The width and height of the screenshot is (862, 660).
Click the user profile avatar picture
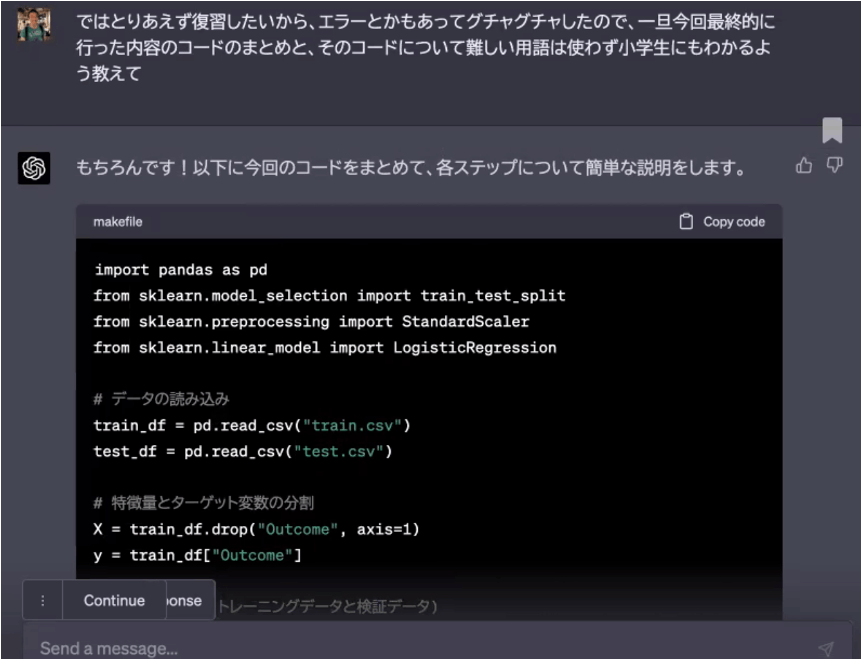tap(34, 25)
